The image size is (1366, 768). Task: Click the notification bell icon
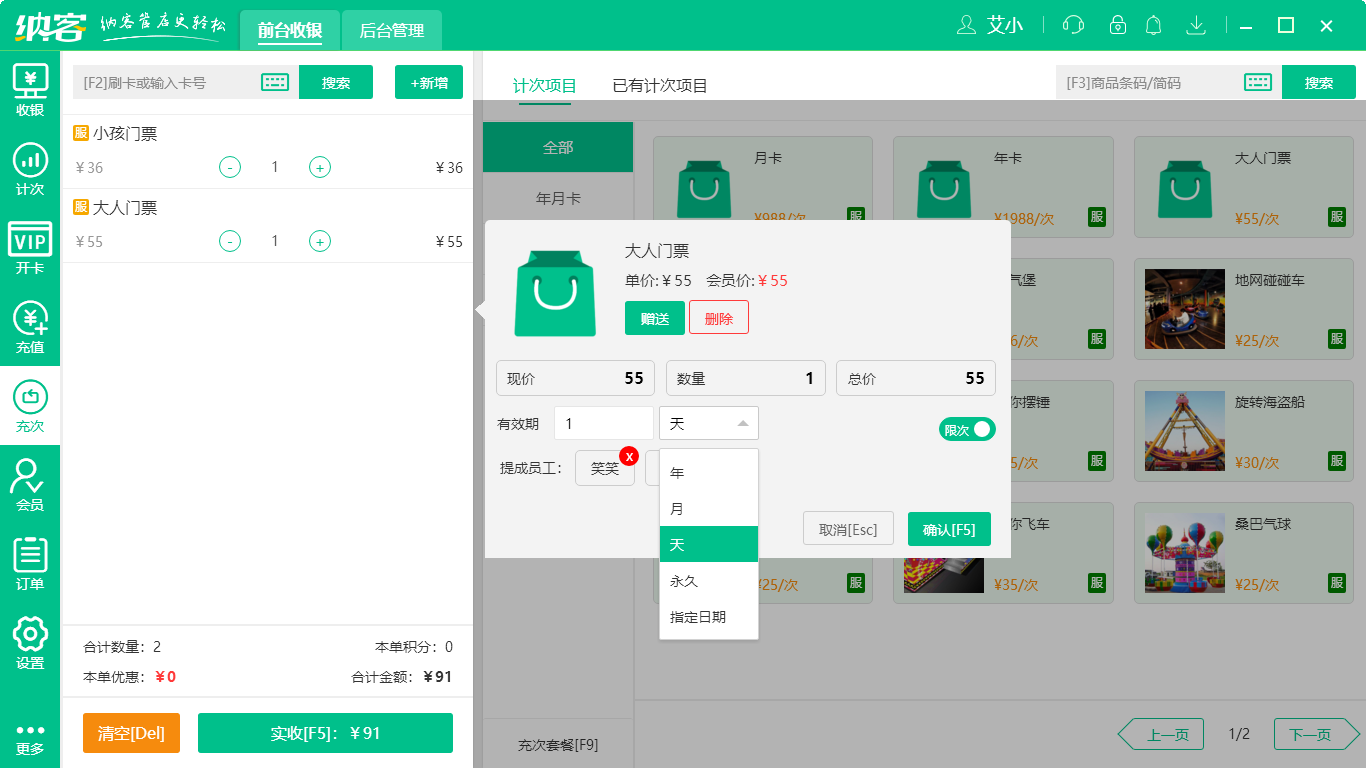pyautogui.click(x=1153, y=25)
